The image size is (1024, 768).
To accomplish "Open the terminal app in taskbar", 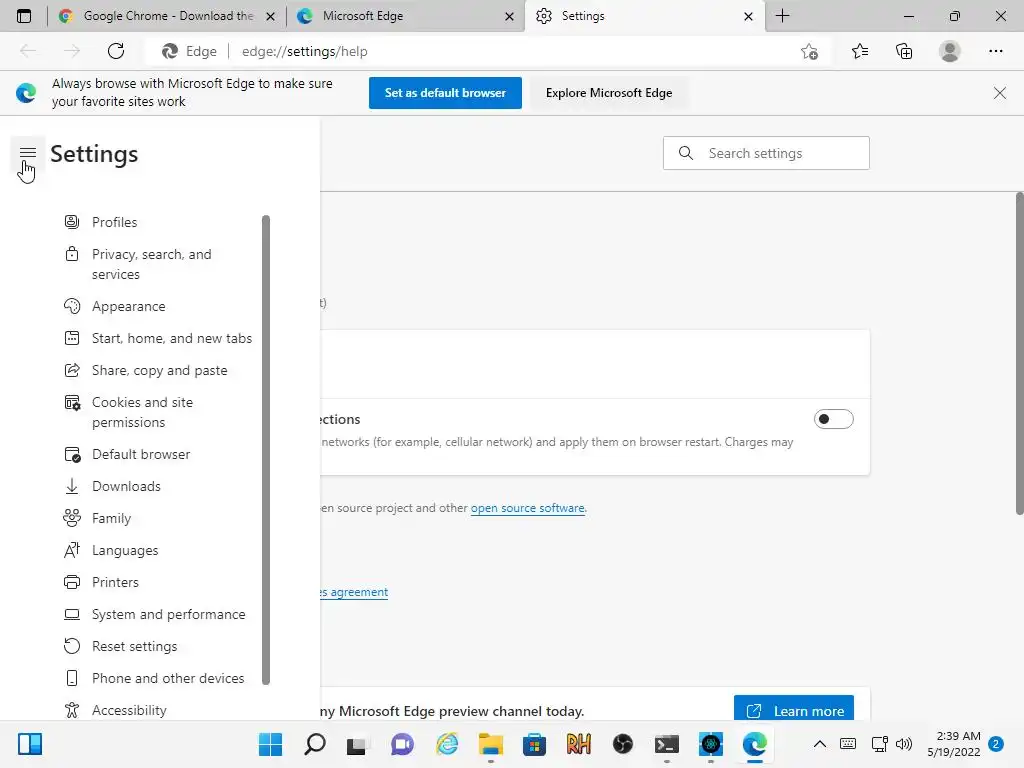I will tap(667, 744).
